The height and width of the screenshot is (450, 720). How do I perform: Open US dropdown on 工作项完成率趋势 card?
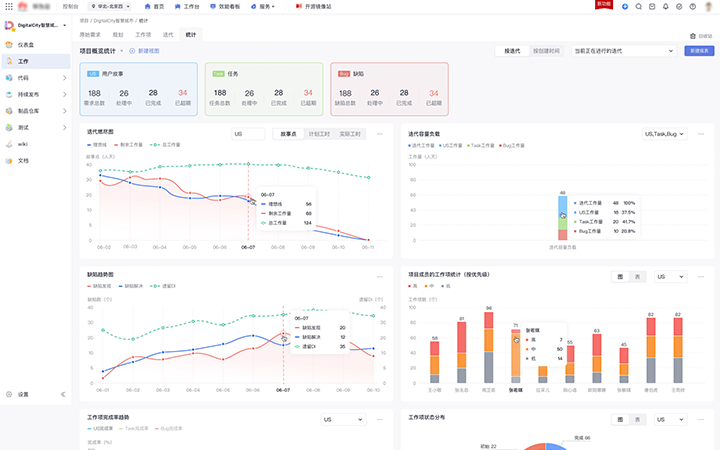[x=343, y=419]
